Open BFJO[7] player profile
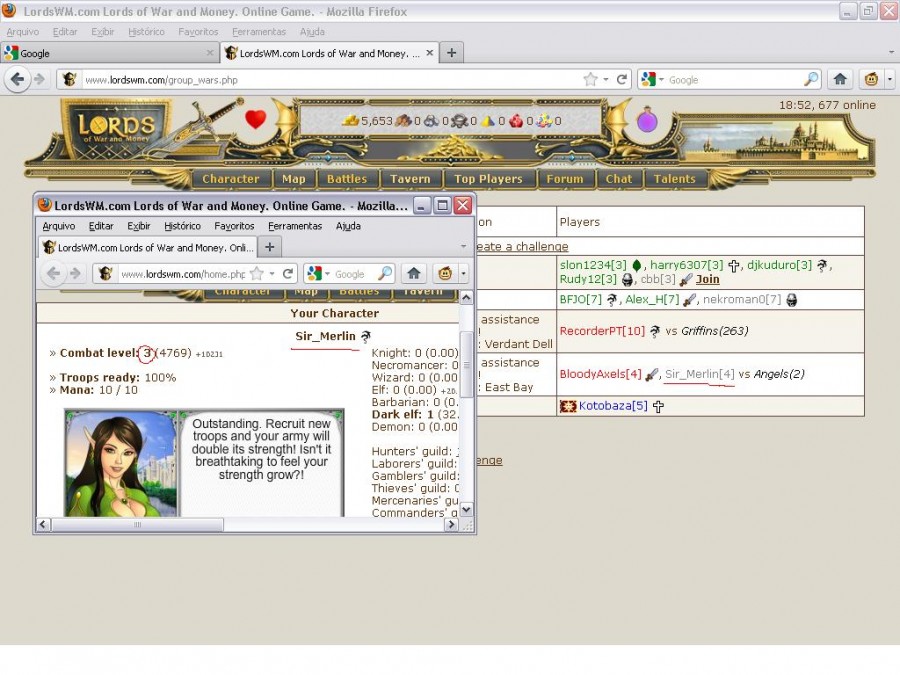Viewport: 900px width, 675px height. tap(581, 300)
